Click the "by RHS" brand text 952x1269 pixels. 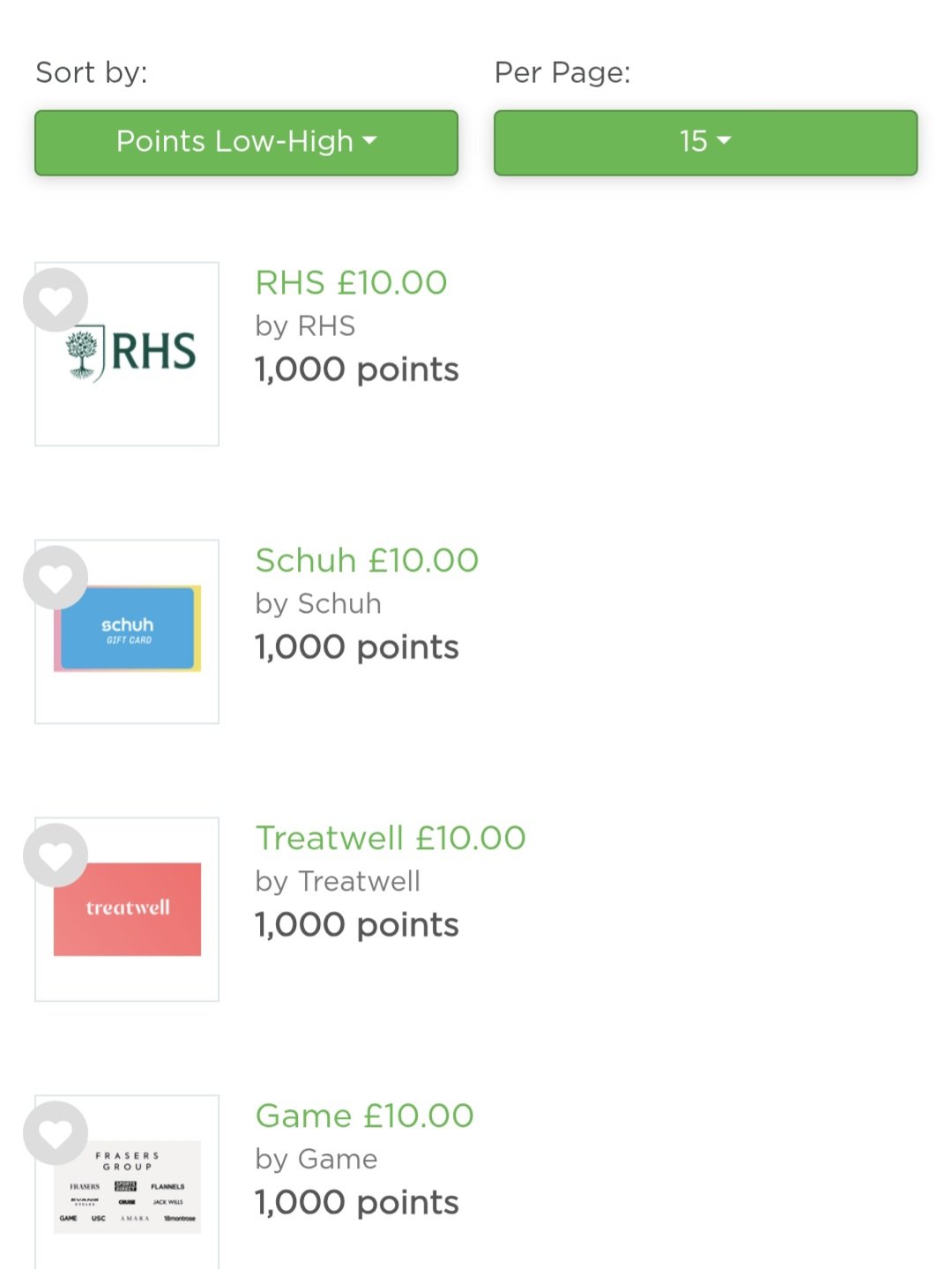pyautogui.click(x=305, y=326)
